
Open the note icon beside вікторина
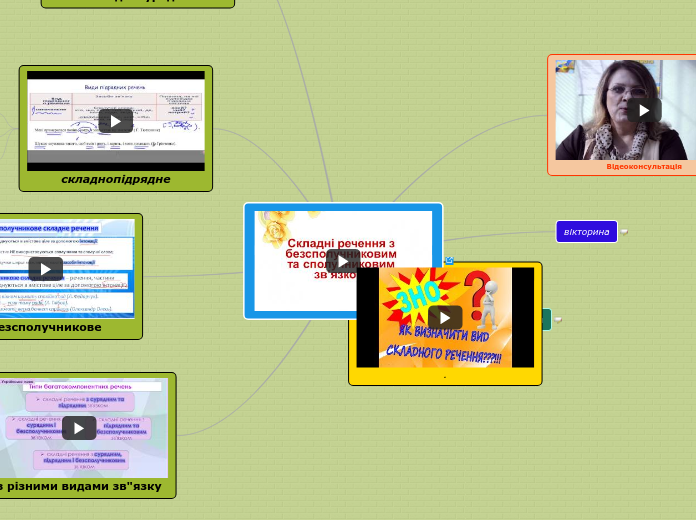click(624, 232)
